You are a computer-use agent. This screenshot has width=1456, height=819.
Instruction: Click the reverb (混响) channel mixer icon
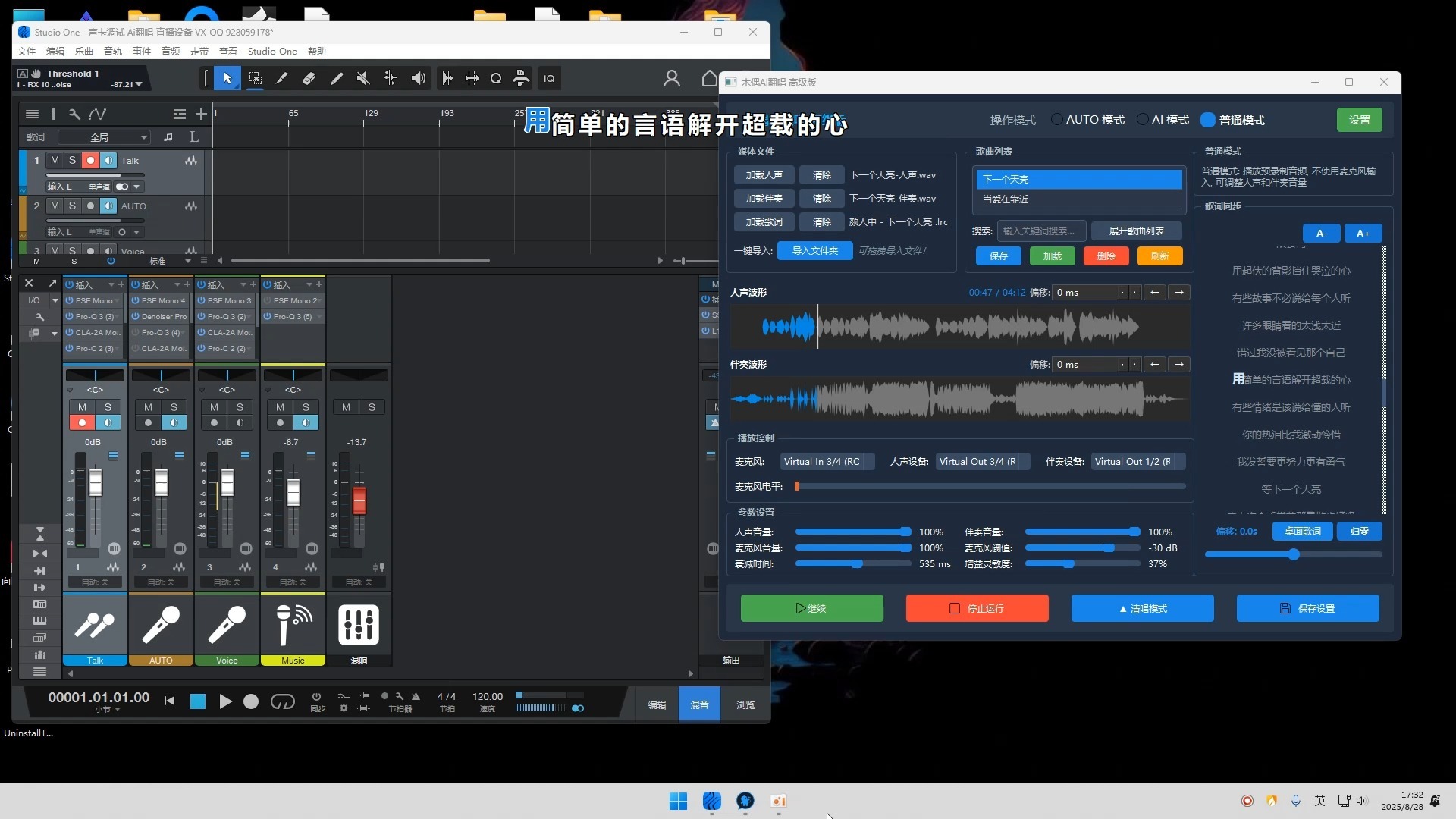tap(359, 624)
